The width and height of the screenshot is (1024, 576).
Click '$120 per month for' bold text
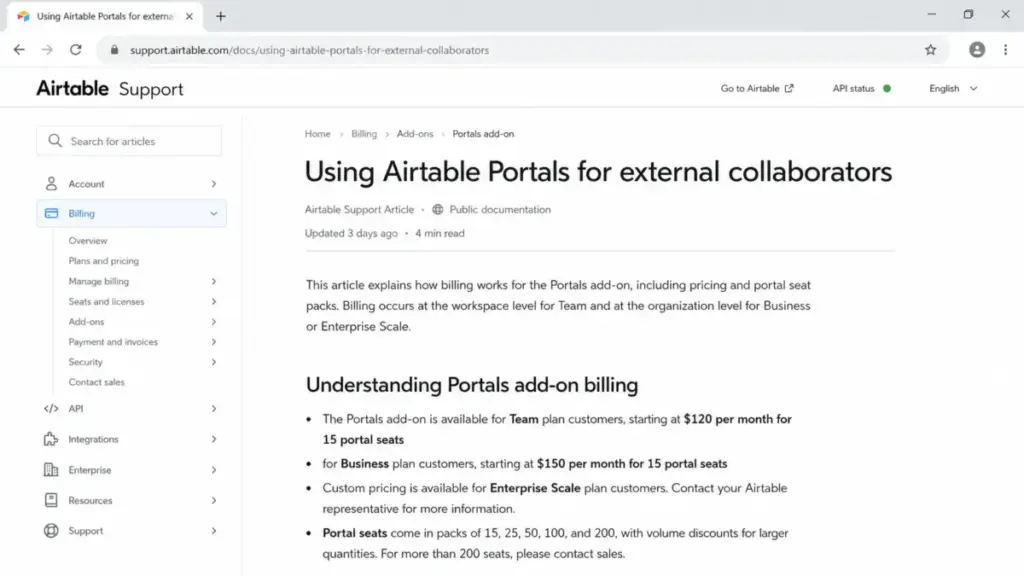(737, 419)
